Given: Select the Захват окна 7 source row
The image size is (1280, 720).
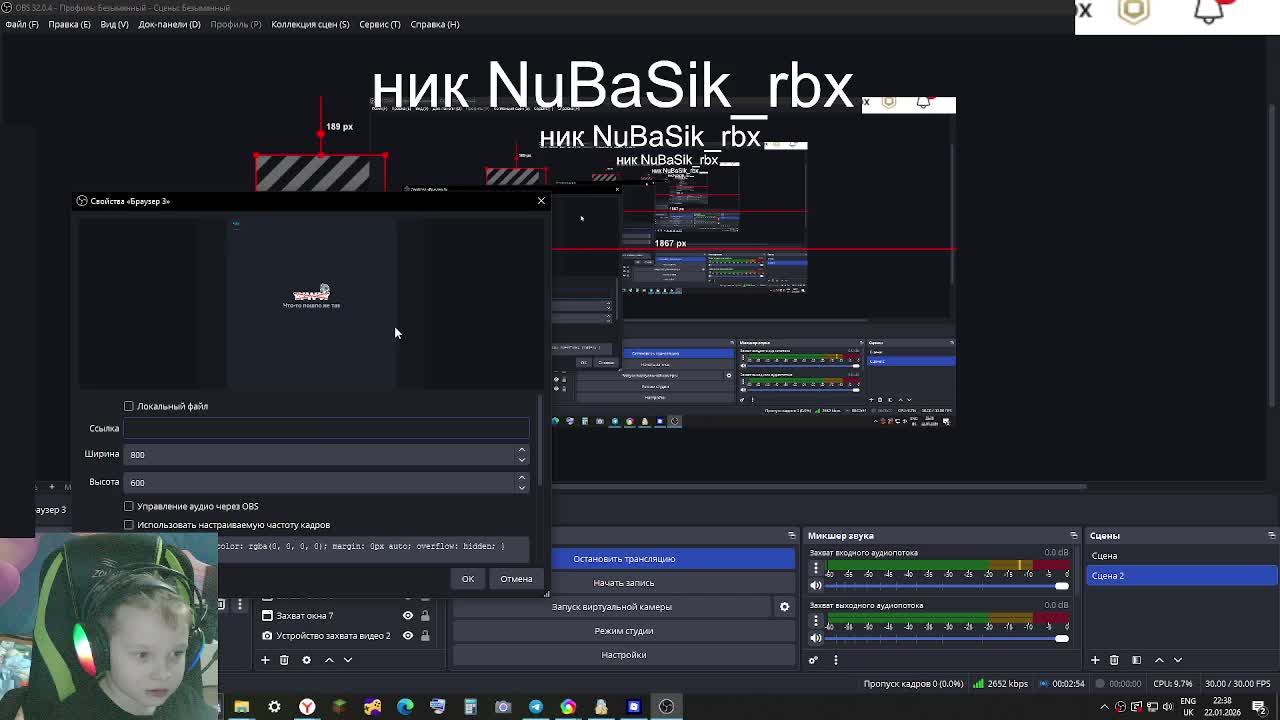Looking at the screenshot, I should (x=344, y=616).
